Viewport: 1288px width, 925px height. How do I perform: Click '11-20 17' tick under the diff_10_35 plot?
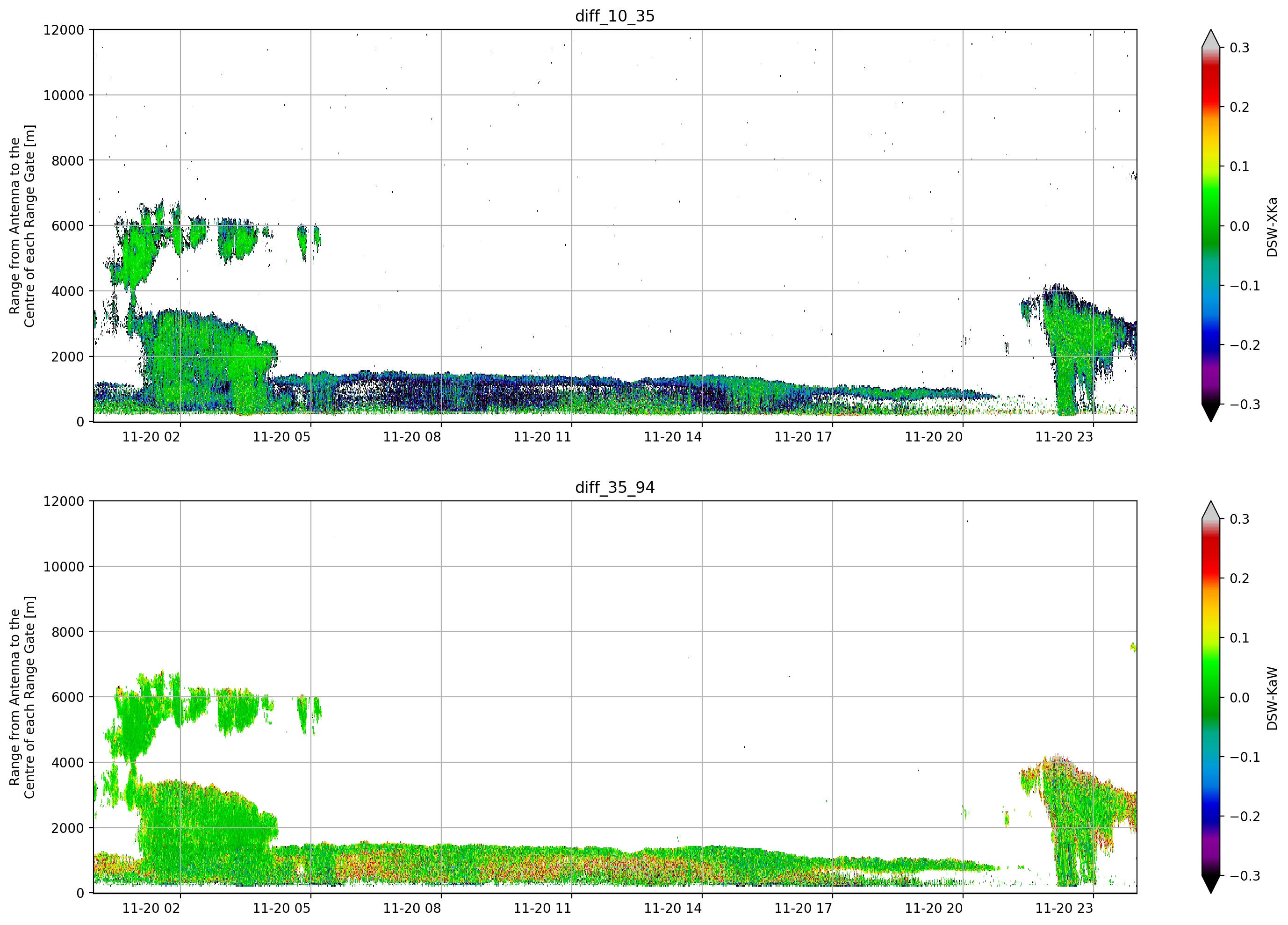click(x=804, y=437)
